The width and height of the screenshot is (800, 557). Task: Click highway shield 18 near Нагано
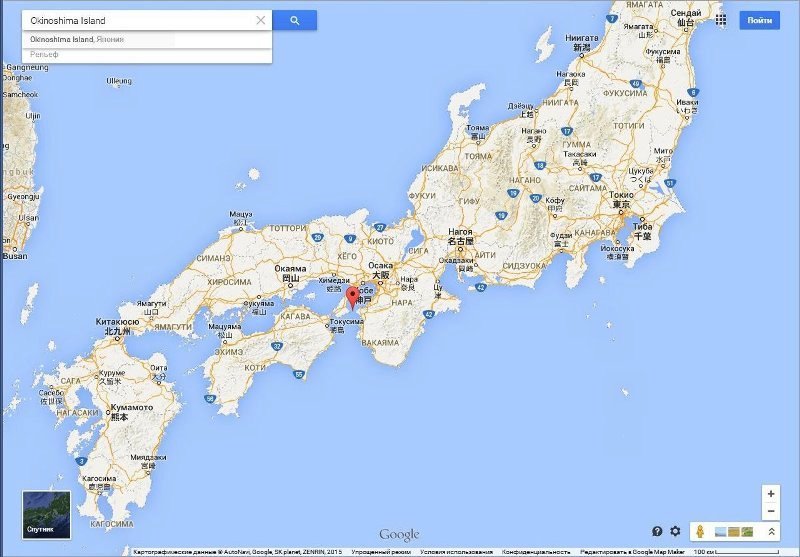(x=540, y=165)
